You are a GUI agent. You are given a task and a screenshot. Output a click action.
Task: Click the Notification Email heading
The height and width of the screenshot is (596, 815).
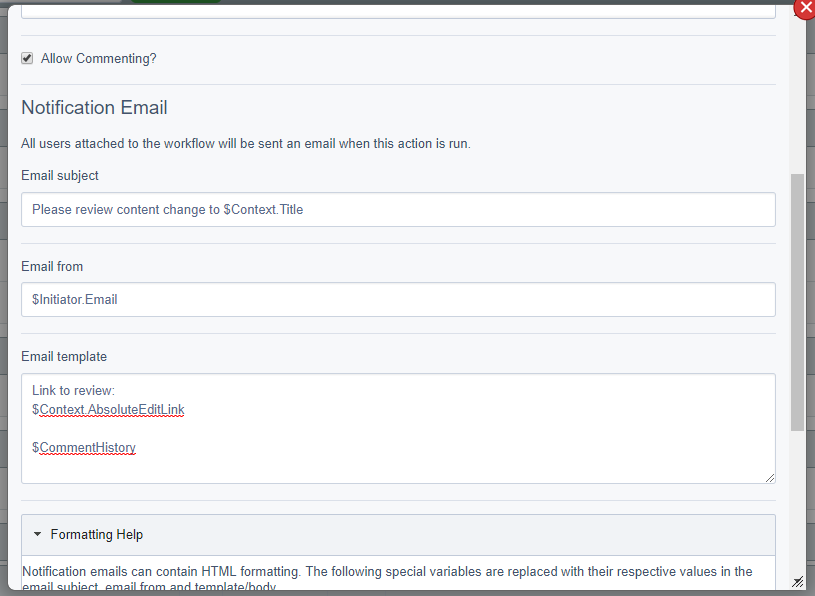click(94, 107)
